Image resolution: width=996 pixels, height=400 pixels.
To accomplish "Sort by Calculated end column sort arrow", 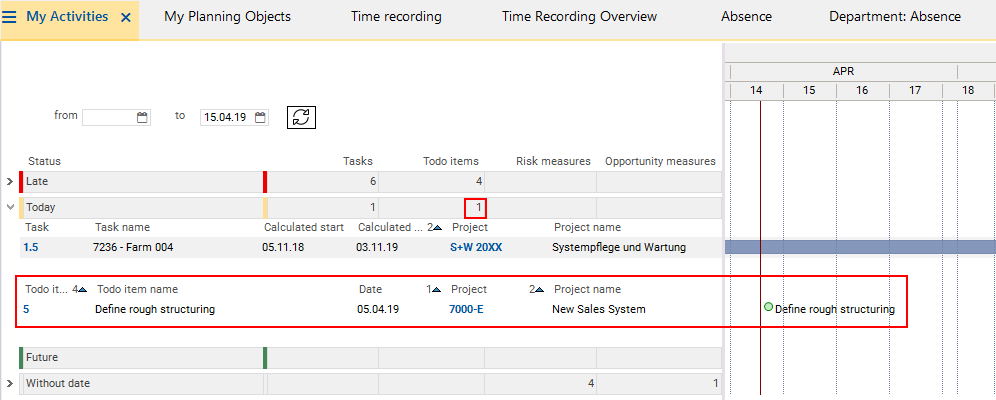I will pyautogui.click(x=438, y=227).
